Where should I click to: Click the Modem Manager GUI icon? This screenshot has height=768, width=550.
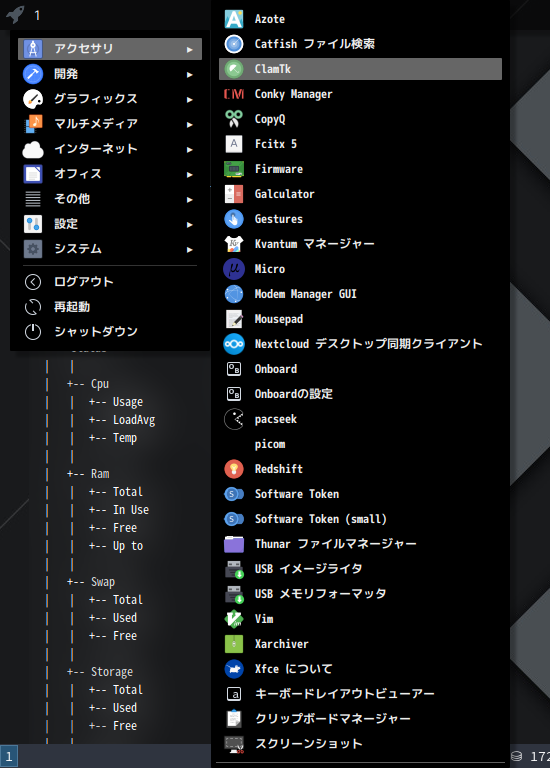[234, 294]
